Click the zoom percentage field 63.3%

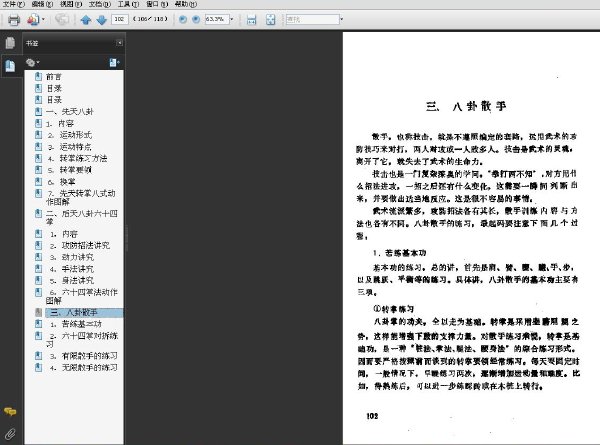(x=217, y=19)
